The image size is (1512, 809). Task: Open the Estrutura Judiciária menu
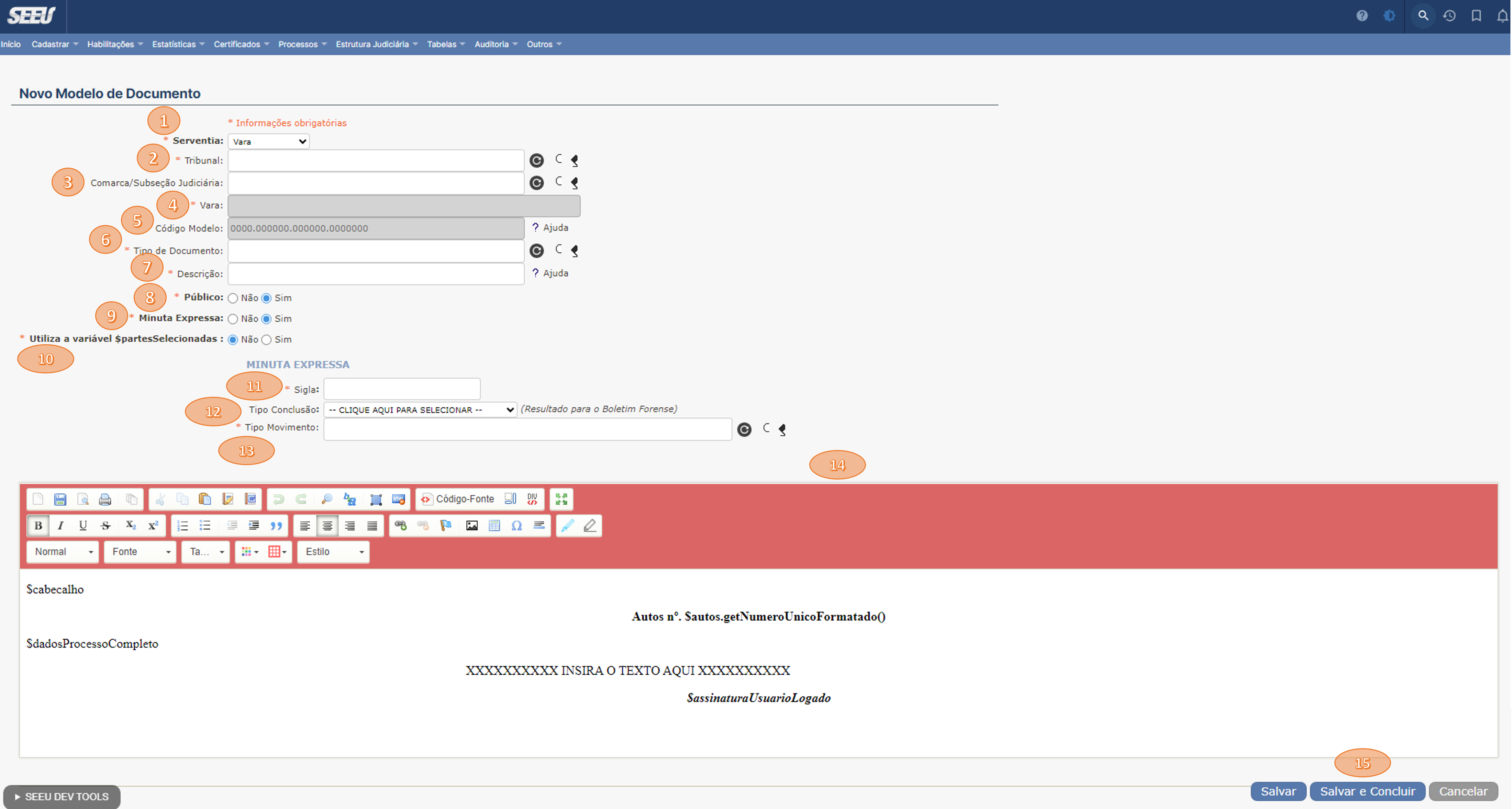[x=377, y=44]
